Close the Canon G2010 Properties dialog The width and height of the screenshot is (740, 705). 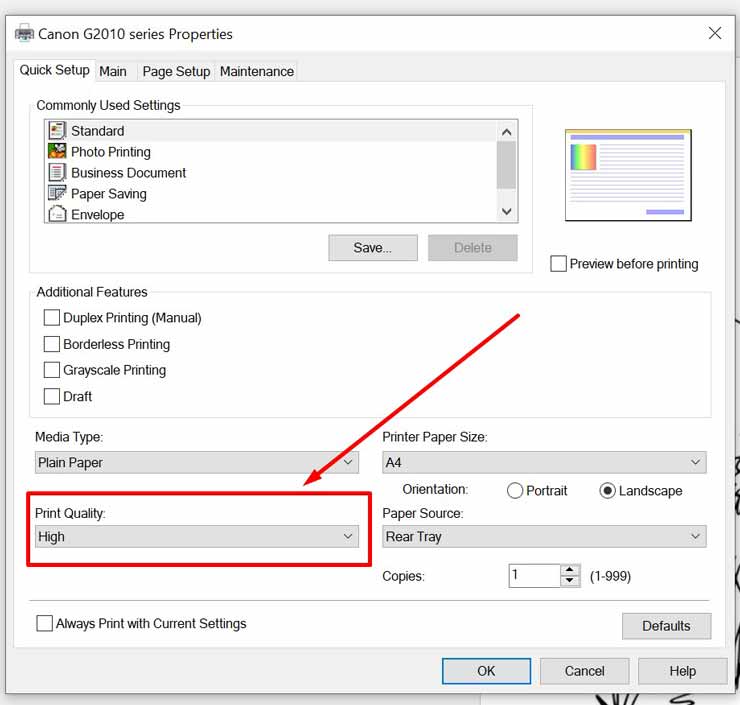(715, 33)
